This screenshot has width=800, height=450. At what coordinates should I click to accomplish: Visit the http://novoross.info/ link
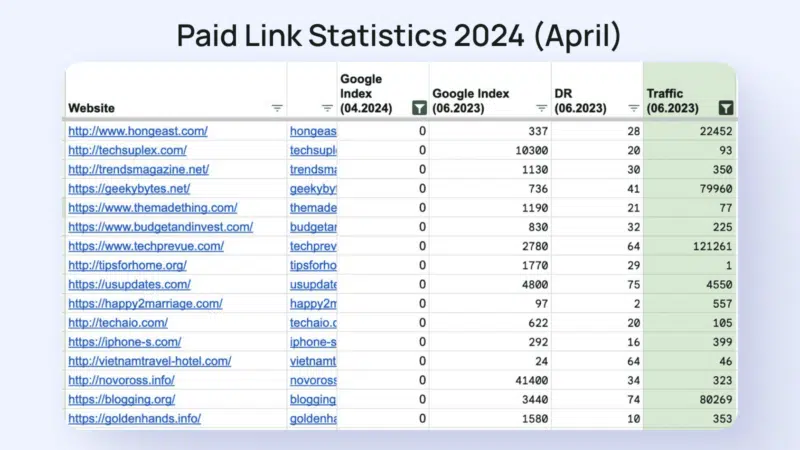point(121,380)
